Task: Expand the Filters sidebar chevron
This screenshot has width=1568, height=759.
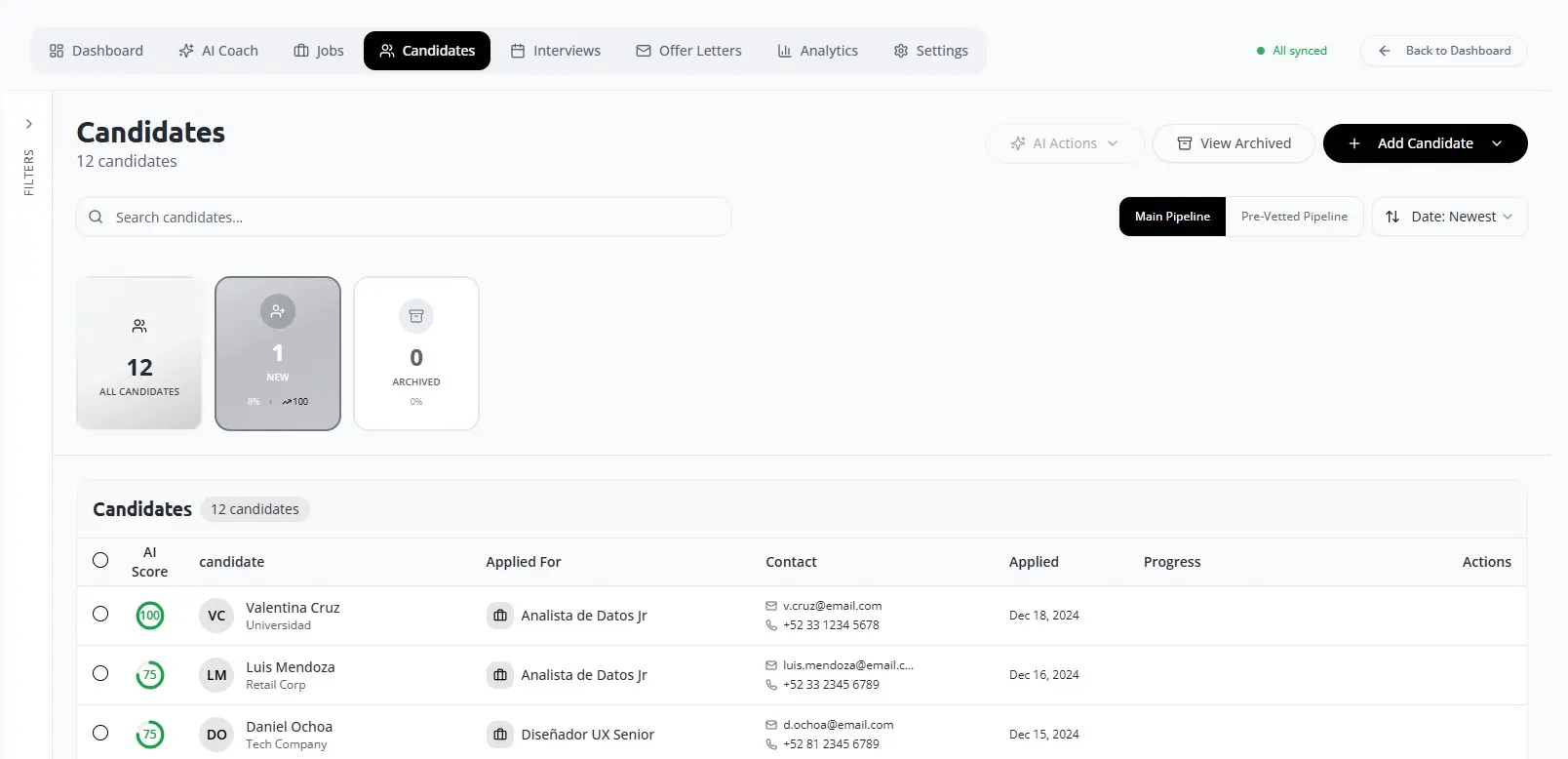Action: (29, 124)
